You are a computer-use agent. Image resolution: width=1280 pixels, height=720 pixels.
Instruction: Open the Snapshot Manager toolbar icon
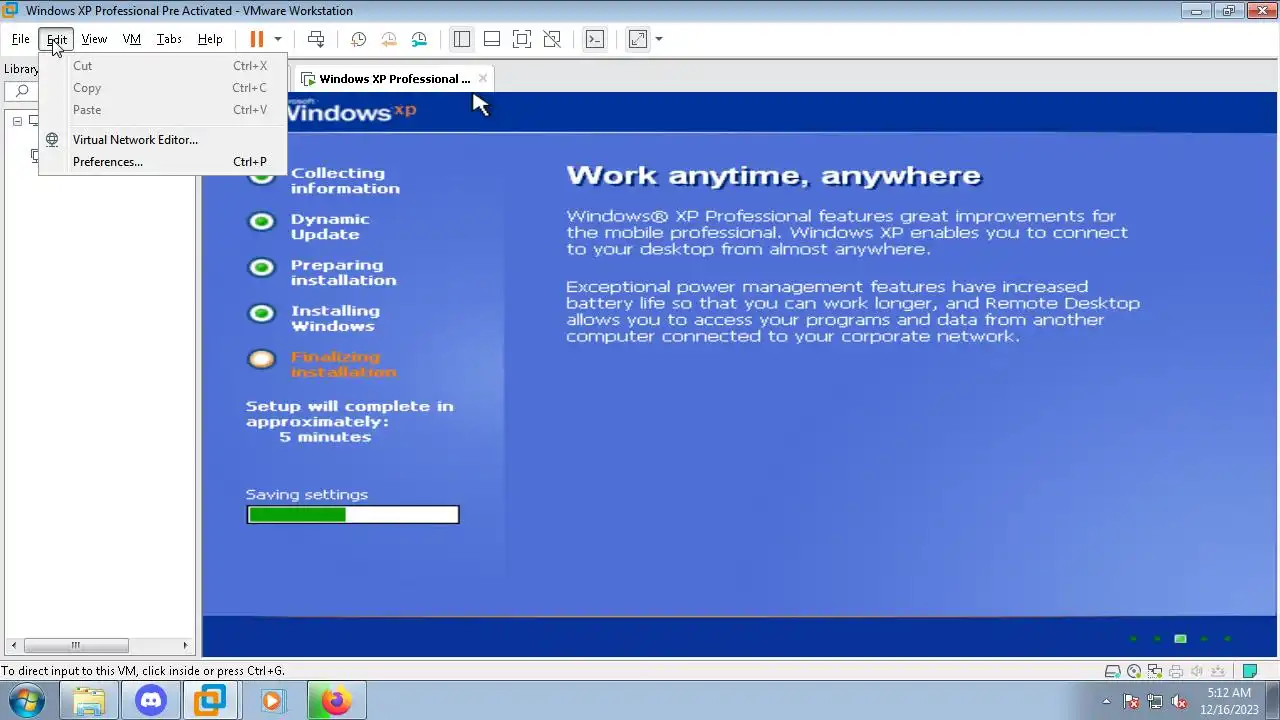(419, 39)
